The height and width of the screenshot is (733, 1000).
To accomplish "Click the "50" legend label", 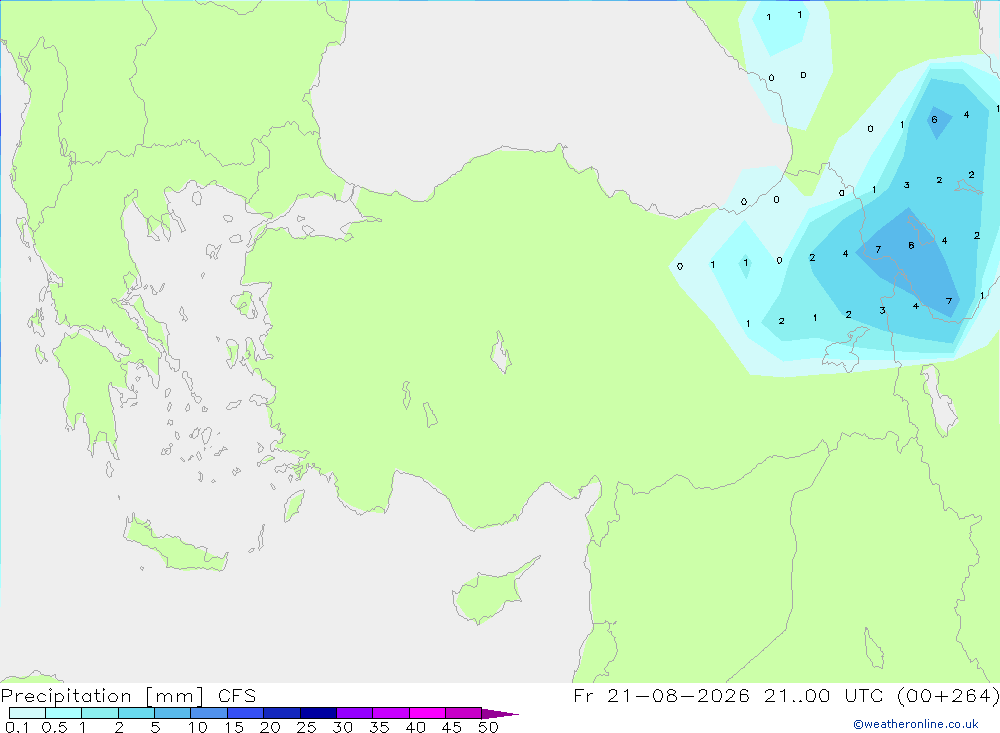I will tap(488, 727).
